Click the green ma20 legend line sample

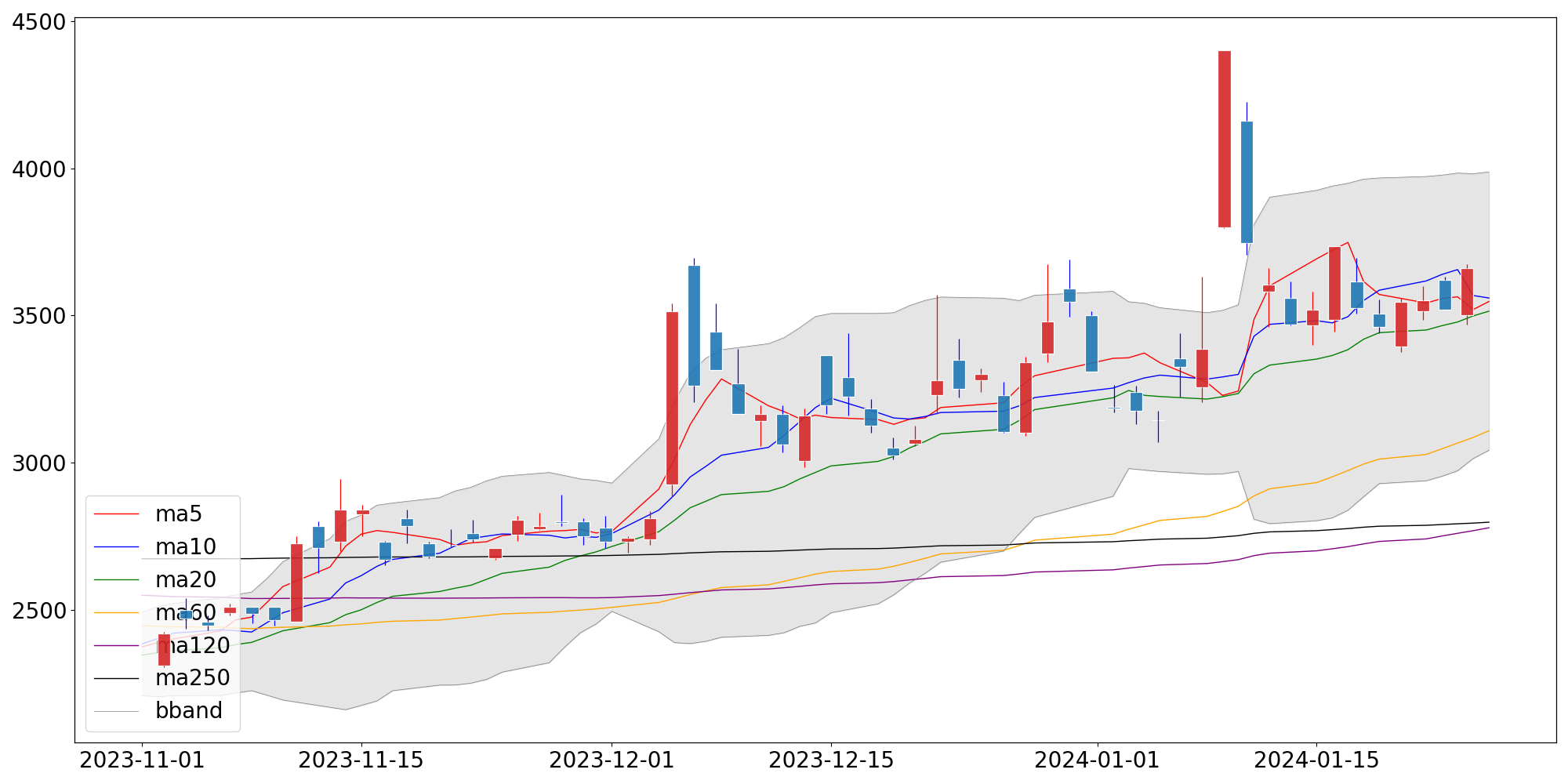pyautogui.click(x=116, y=580)
